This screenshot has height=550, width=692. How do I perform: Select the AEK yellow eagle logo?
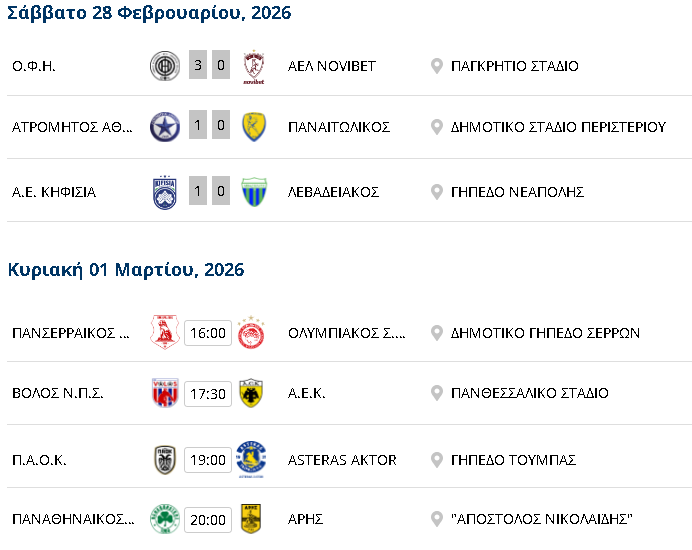pyautogui.click(x=251, y=393)
